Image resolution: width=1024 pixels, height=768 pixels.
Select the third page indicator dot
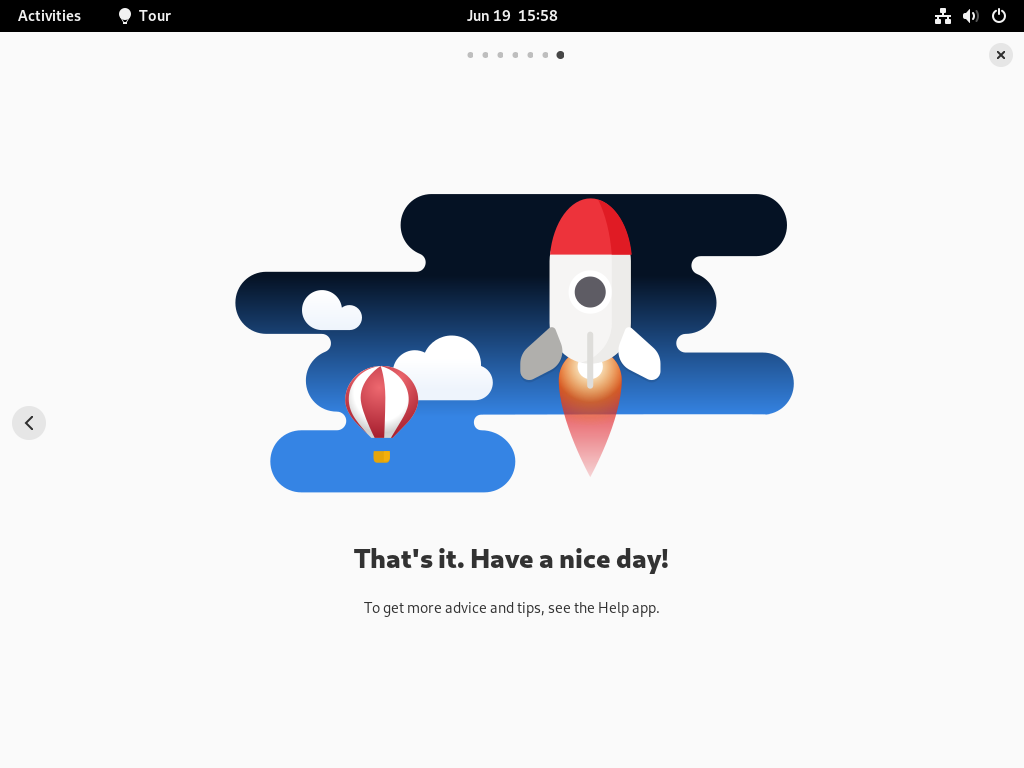(x=500, y=55)
